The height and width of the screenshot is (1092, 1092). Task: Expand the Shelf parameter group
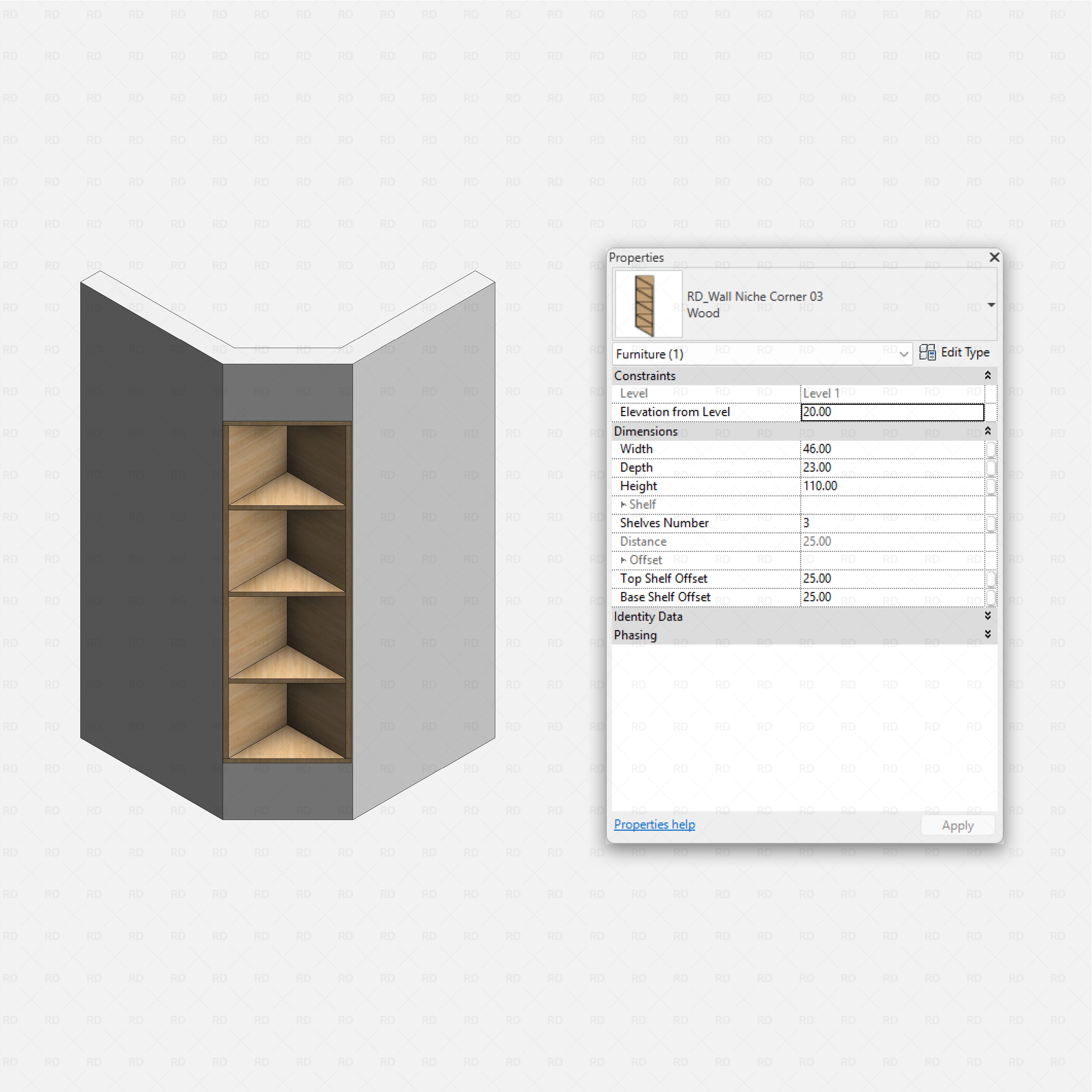(x=623, y=504)
